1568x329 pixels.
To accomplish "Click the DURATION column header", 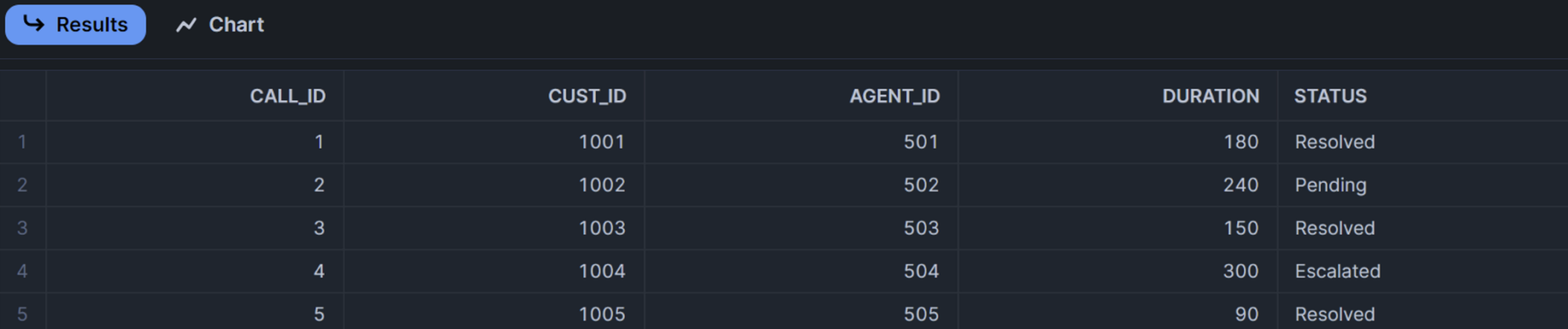I will 1210,96.
